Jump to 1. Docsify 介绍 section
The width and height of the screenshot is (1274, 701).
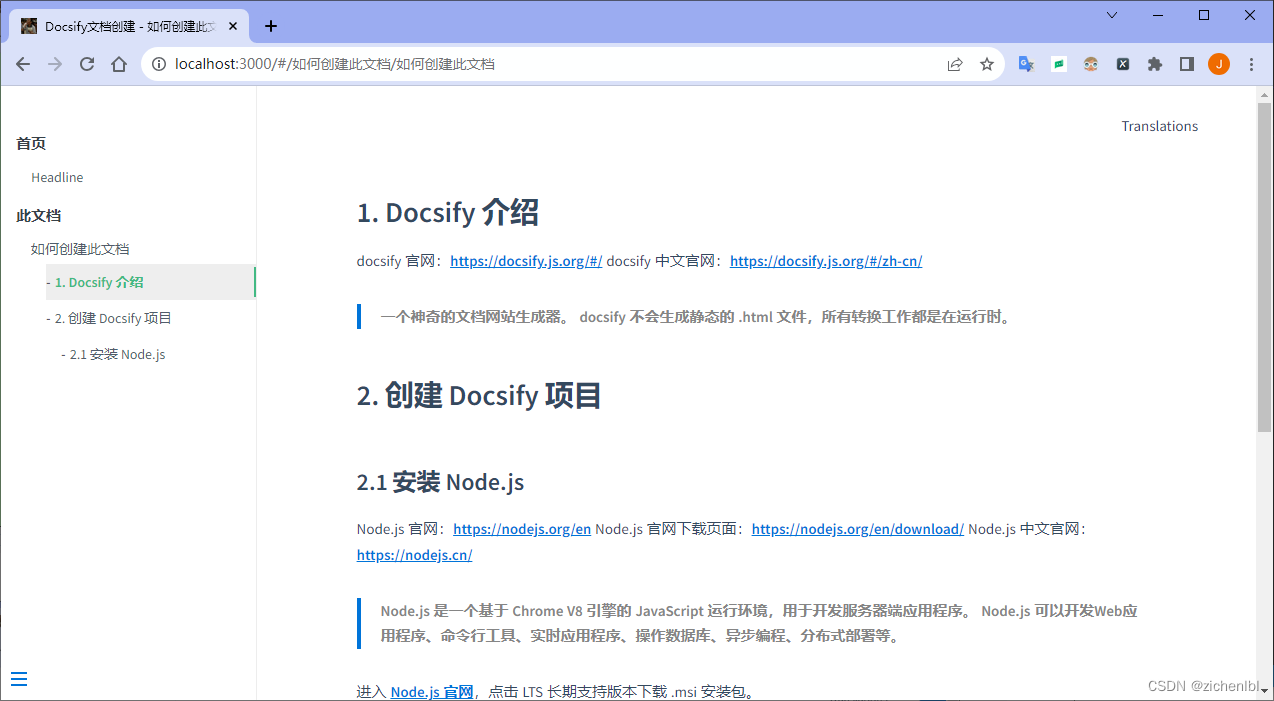pos(99,282)
